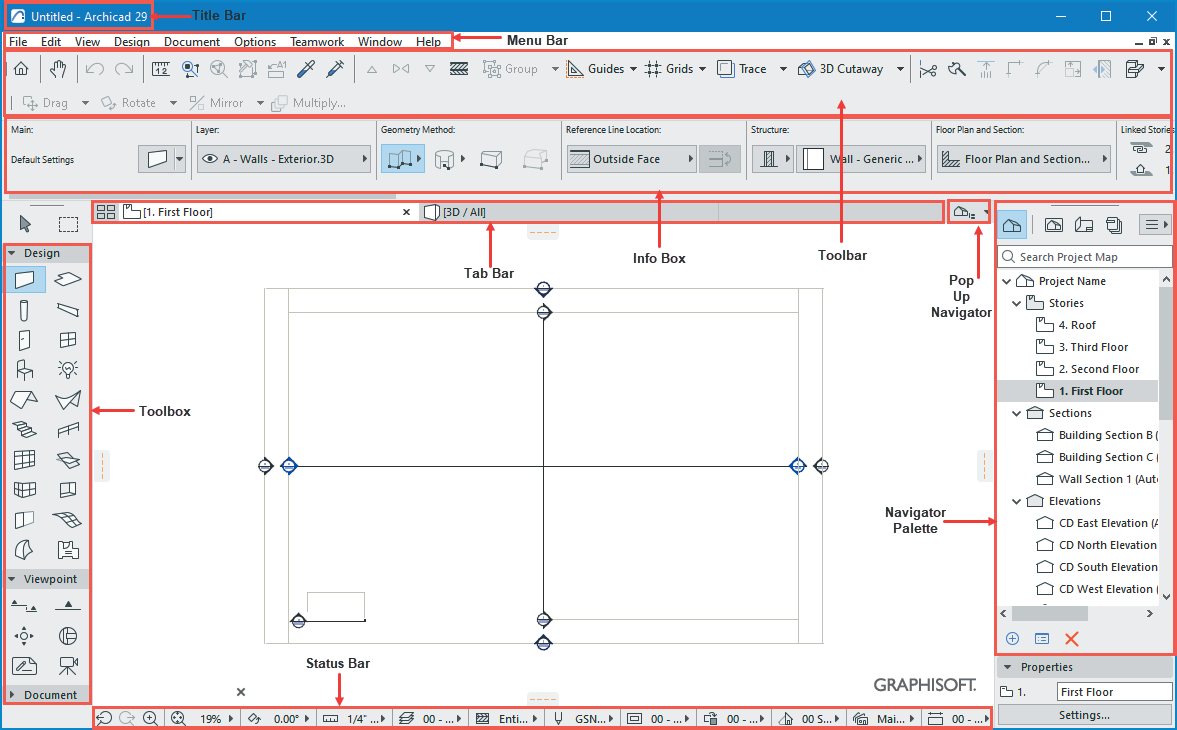This screenshot has width=1177, height=730.
Task: Activate the Wall tool in Toolbox
Action: [25, 279]
